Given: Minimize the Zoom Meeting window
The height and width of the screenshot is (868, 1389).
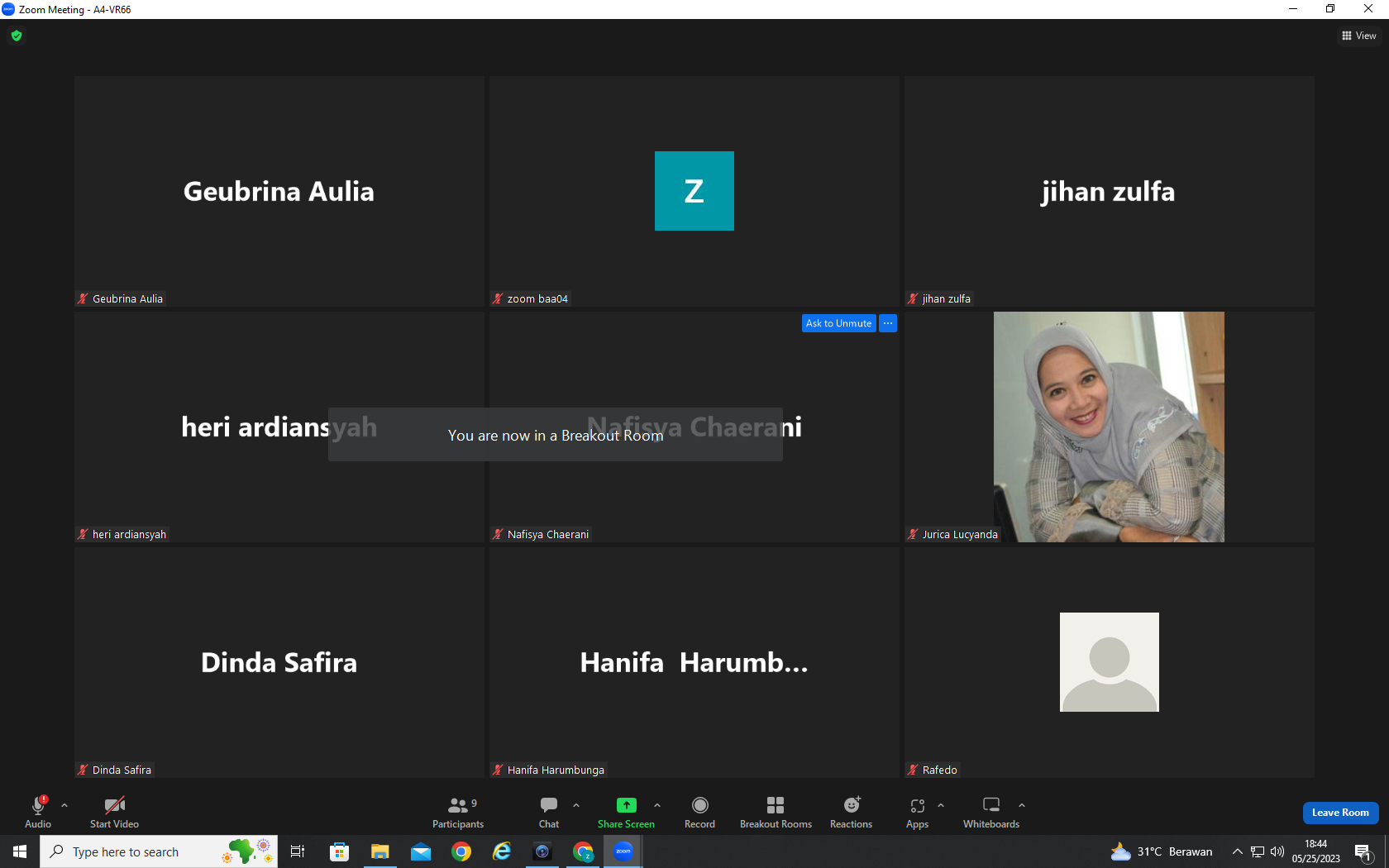Looking at the screenshot, I should pyautogui.click(x=1292, y=9).
